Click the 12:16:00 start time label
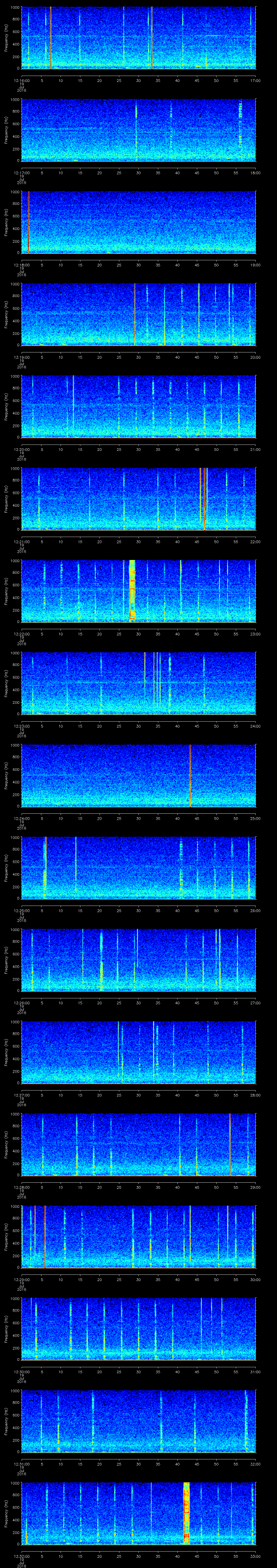Viewport: 277px width, 1568px height. (x=22, y=80)
